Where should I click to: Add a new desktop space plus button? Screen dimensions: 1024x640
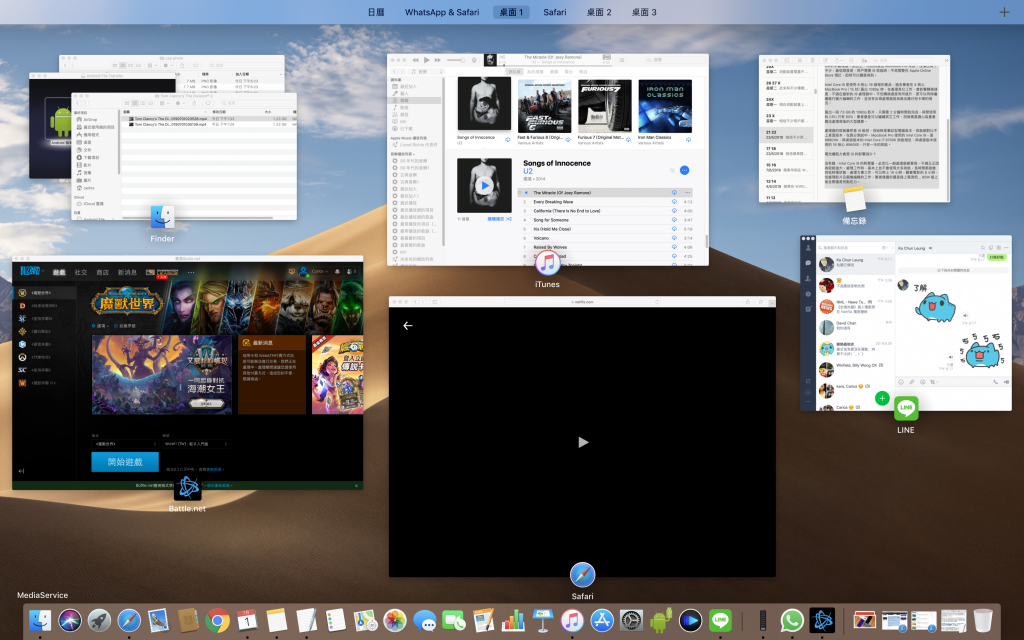(1004, 12)
